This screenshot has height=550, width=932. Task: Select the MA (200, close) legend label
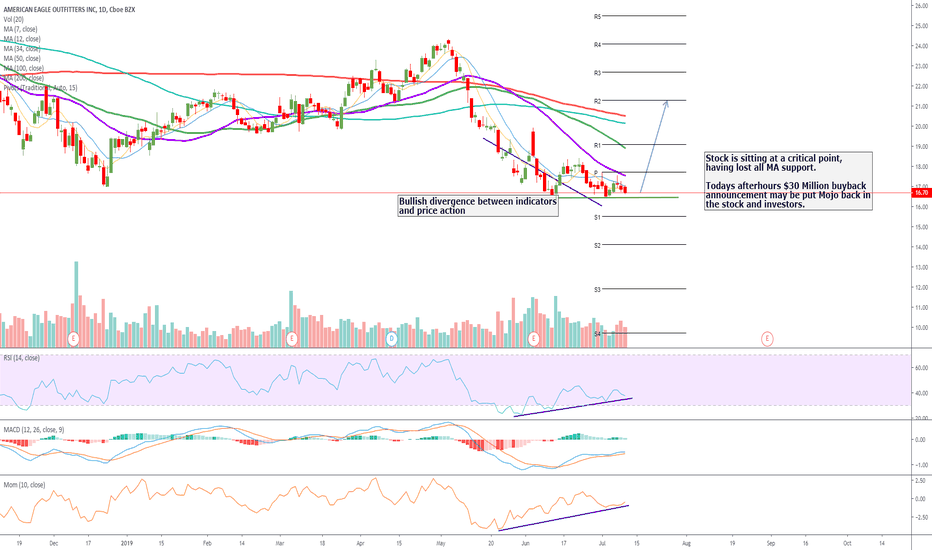(x=23, y=78)
